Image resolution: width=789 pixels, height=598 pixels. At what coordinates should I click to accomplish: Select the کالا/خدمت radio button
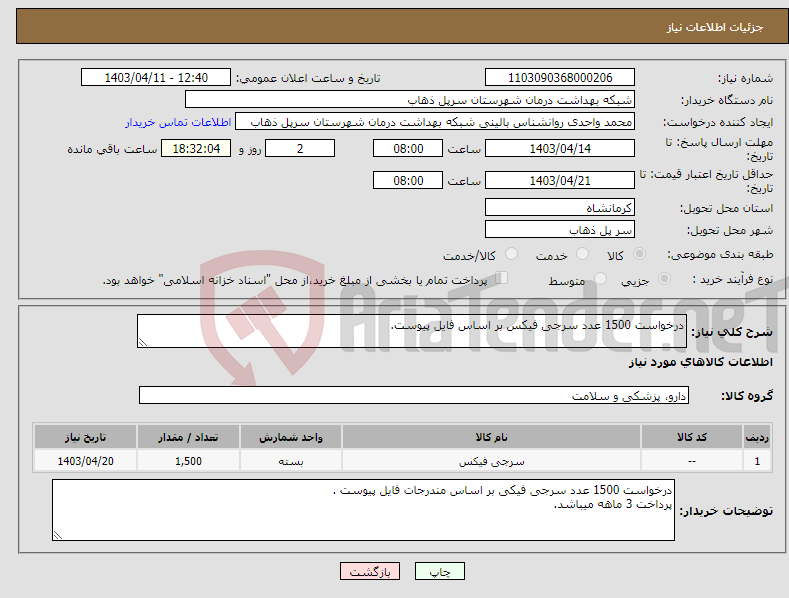coord(511,254)
